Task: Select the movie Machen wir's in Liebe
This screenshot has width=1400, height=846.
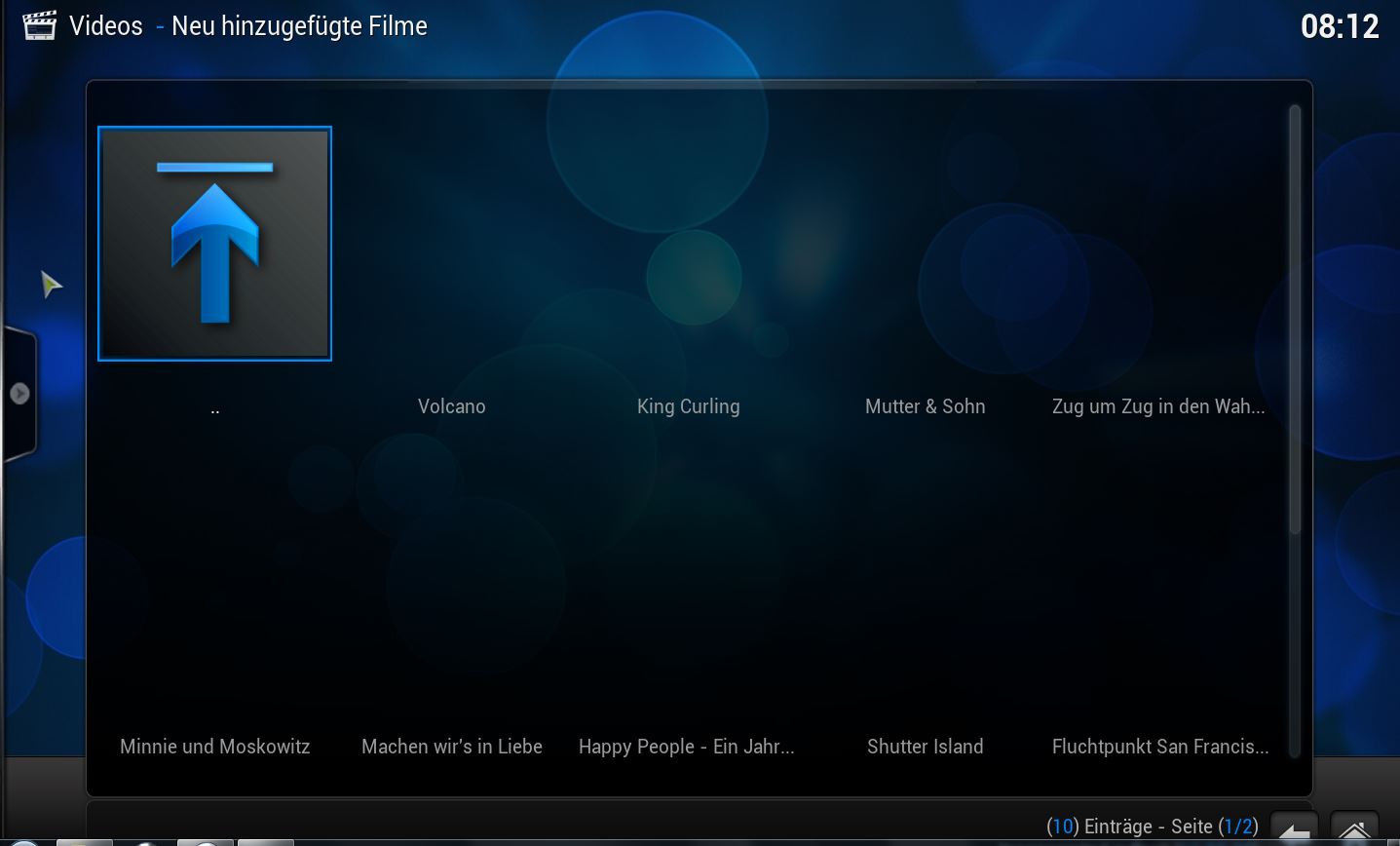Action: click(451, 747)
